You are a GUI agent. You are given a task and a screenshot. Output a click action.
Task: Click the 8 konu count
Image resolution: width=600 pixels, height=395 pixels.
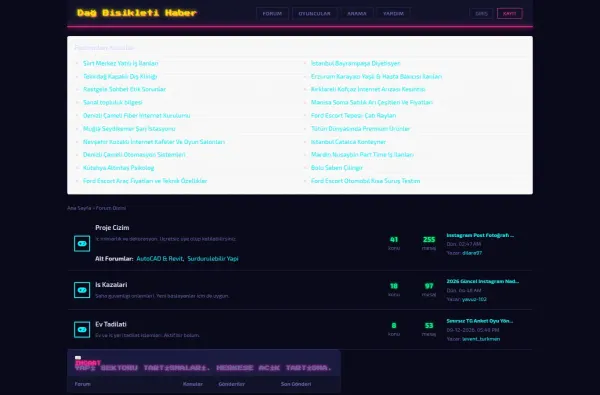click(394, 326)
